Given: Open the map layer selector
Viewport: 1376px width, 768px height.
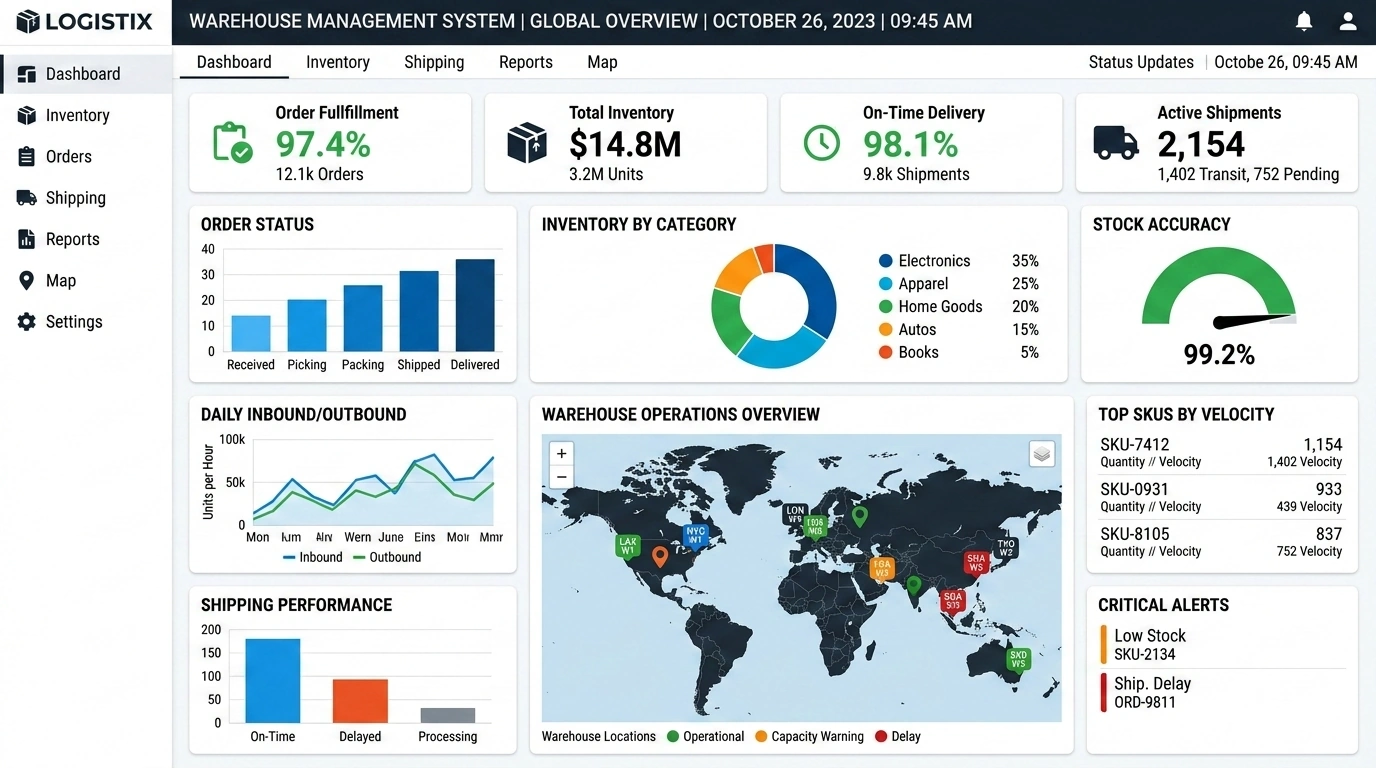Looking at the screenshot, I should point(1042,454).
